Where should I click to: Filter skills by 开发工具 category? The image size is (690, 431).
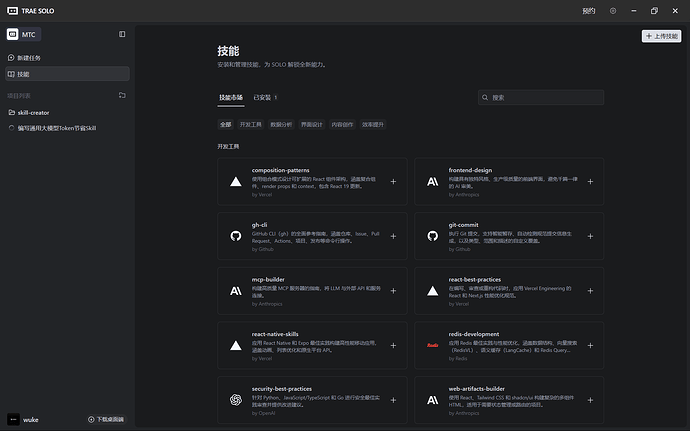pos(250,125)
